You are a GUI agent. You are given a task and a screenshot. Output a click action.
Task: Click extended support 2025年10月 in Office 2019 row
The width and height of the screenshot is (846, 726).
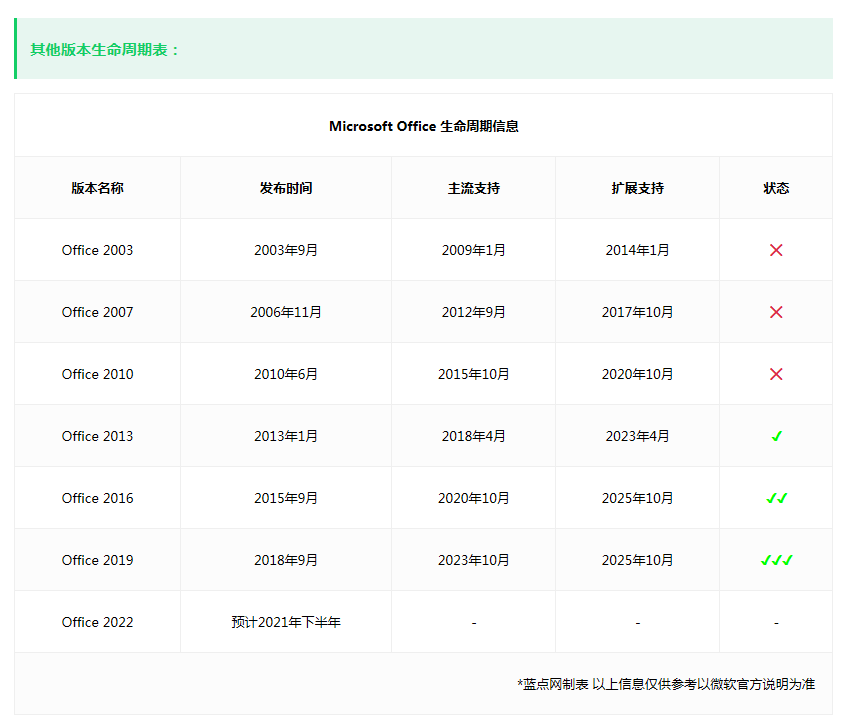[638, 560]
